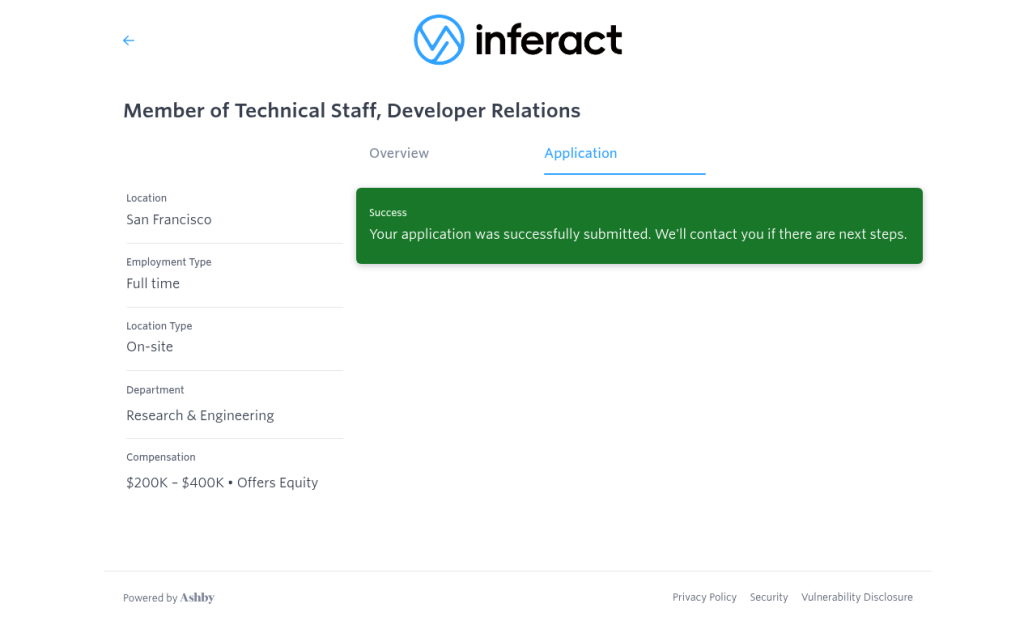Click the Location field label
This screenshot has width=1024, height=625.
146,198
